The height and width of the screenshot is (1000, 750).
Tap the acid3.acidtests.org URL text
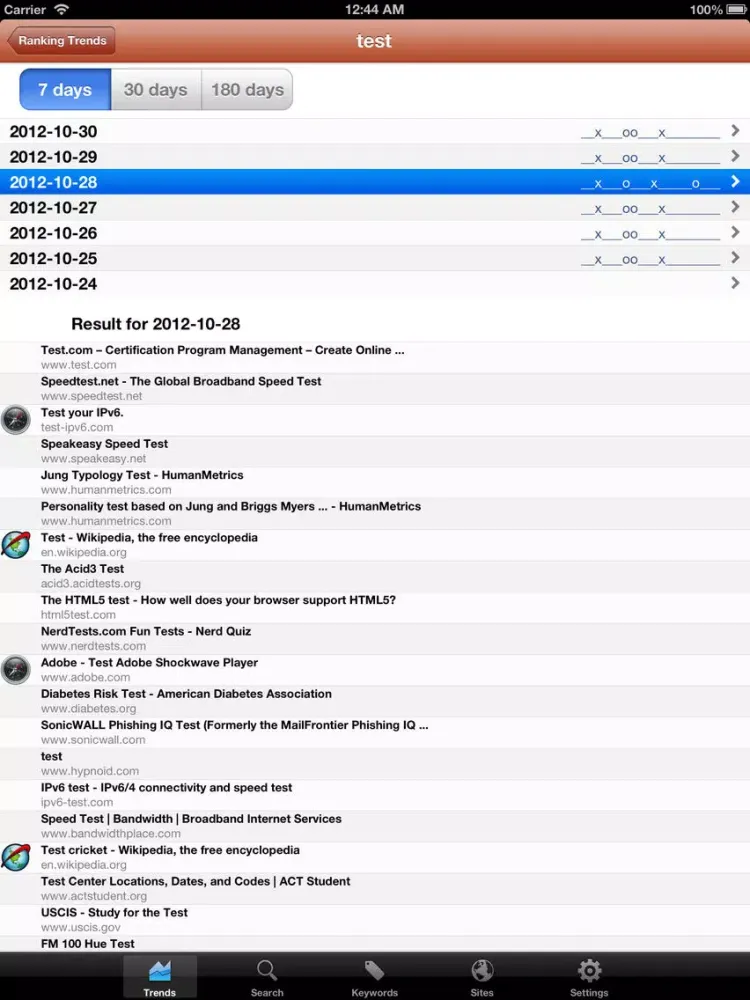[x=91, y=584]
